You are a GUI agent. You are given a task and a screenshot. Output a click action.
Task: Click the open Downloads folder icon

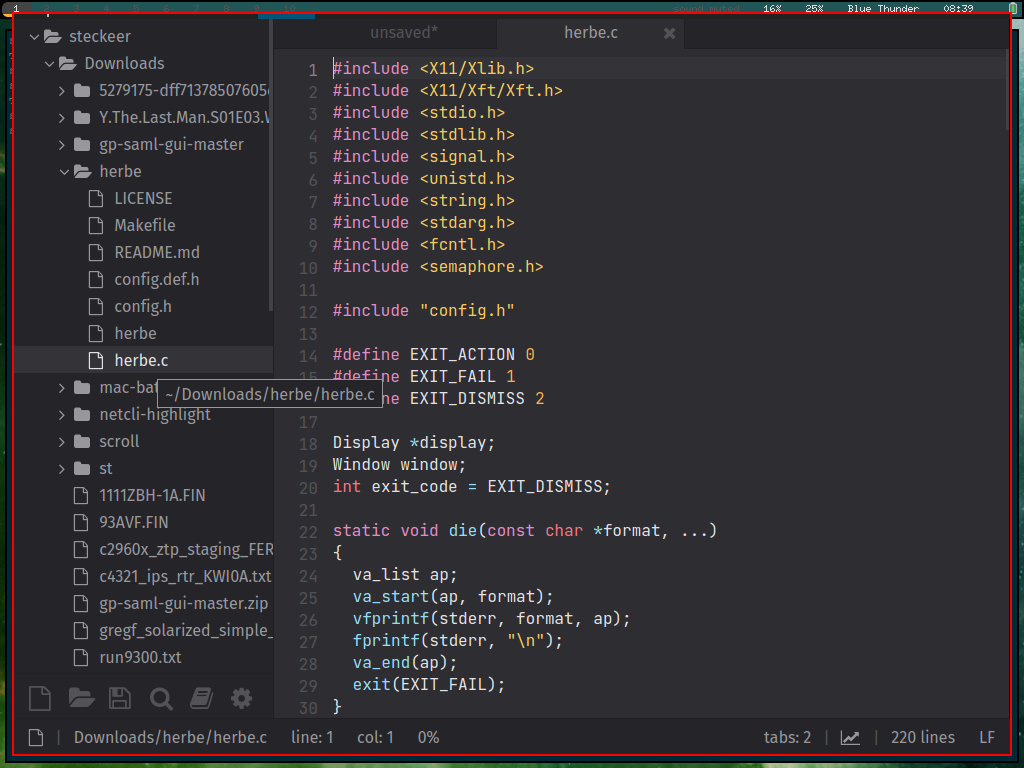[68, 63]
